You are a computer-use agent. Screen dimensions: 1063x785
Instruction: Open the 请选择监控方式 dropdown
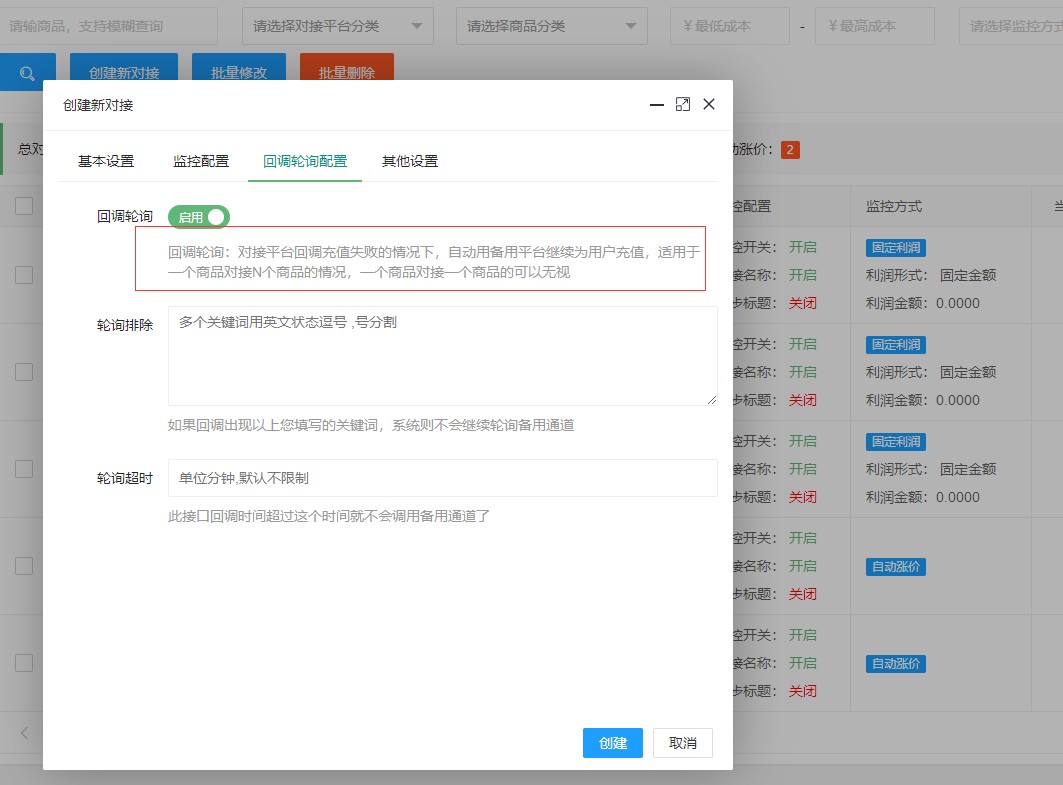click(x=1011, y=26)
